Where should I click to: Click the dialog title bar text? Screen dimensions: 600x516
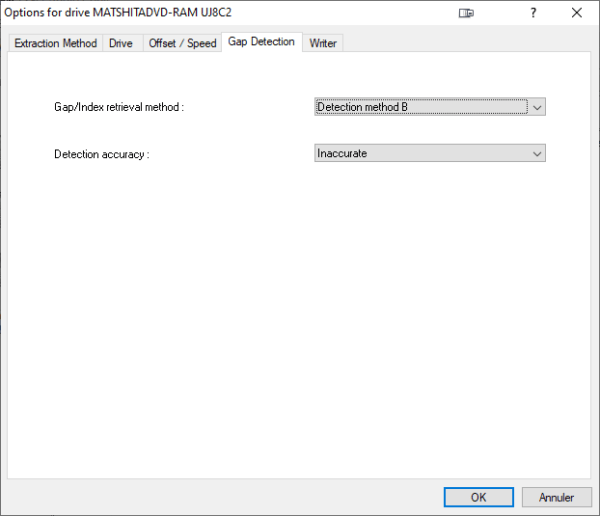click(x=118, y=13)
